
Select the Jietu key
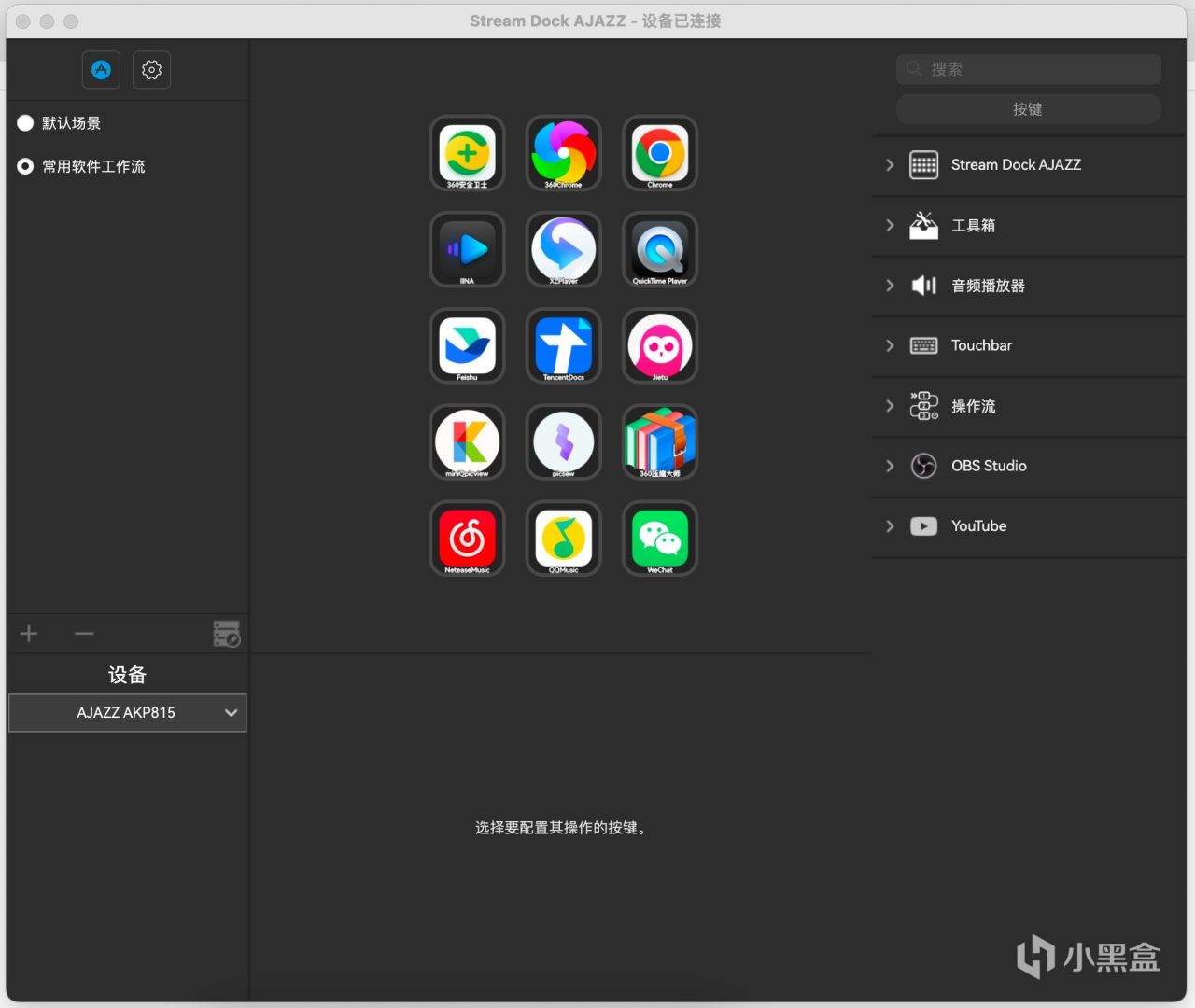coord(659,345)
